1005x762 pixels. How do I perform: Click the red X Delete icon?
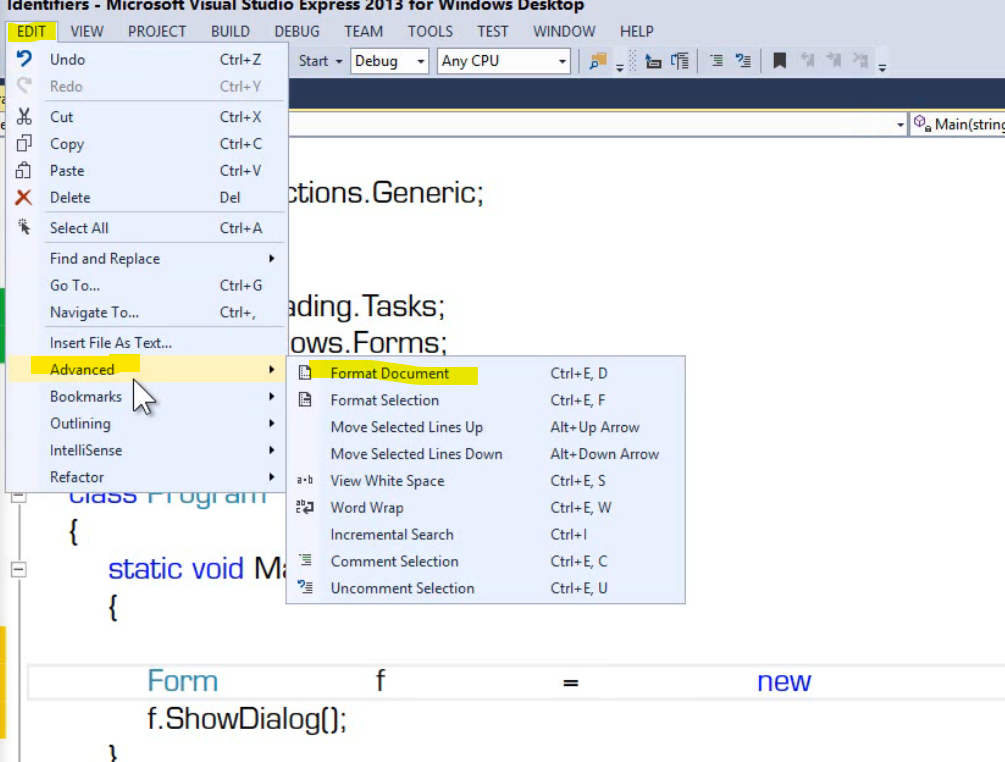(24, 197)
